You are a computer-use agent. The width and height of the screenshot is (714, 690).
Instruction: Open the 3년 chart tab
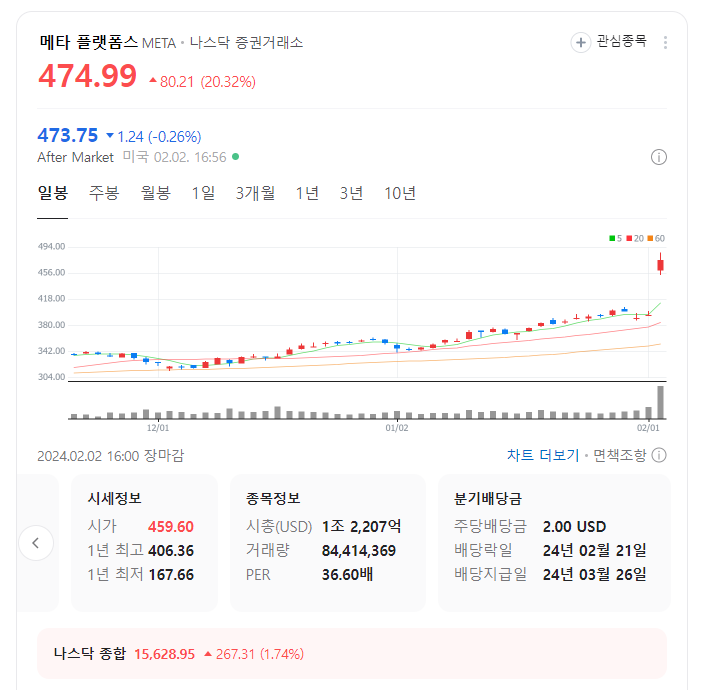pyautogui.click(x=352, y=193)
